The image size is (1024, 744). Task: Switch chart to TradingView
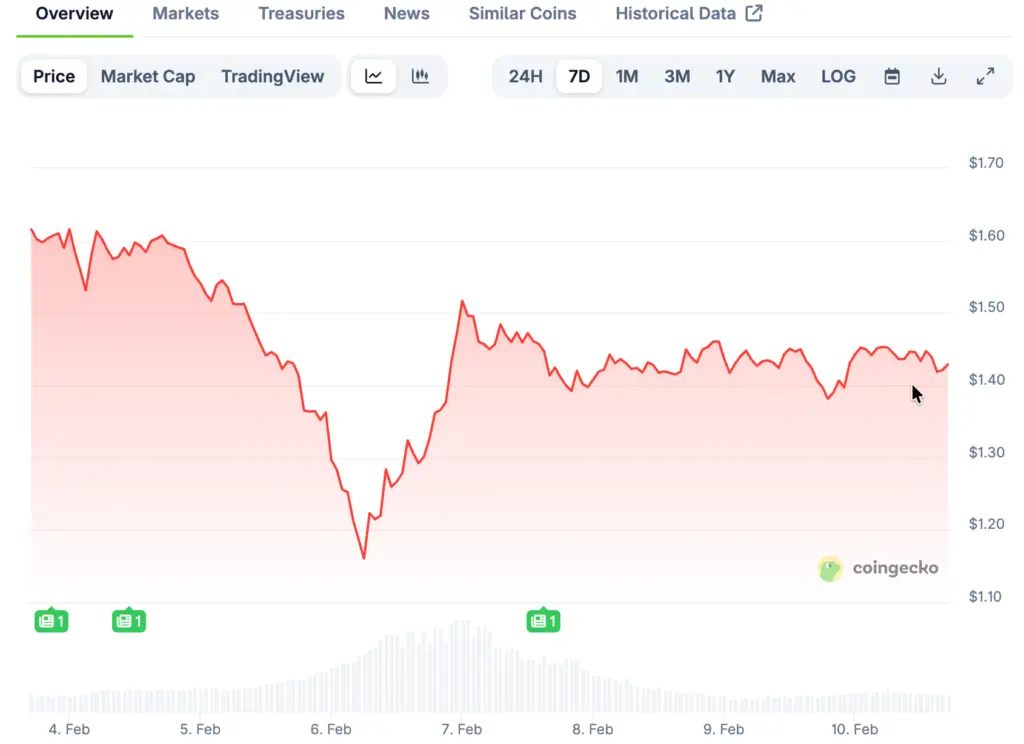[273, 77]
